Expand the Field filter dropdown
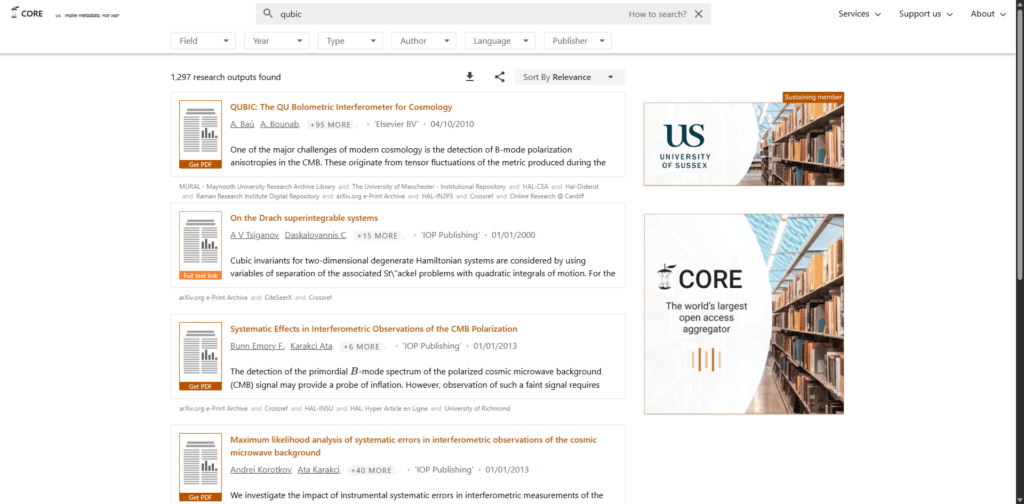The image size is (1024, 504). (203, 40)
